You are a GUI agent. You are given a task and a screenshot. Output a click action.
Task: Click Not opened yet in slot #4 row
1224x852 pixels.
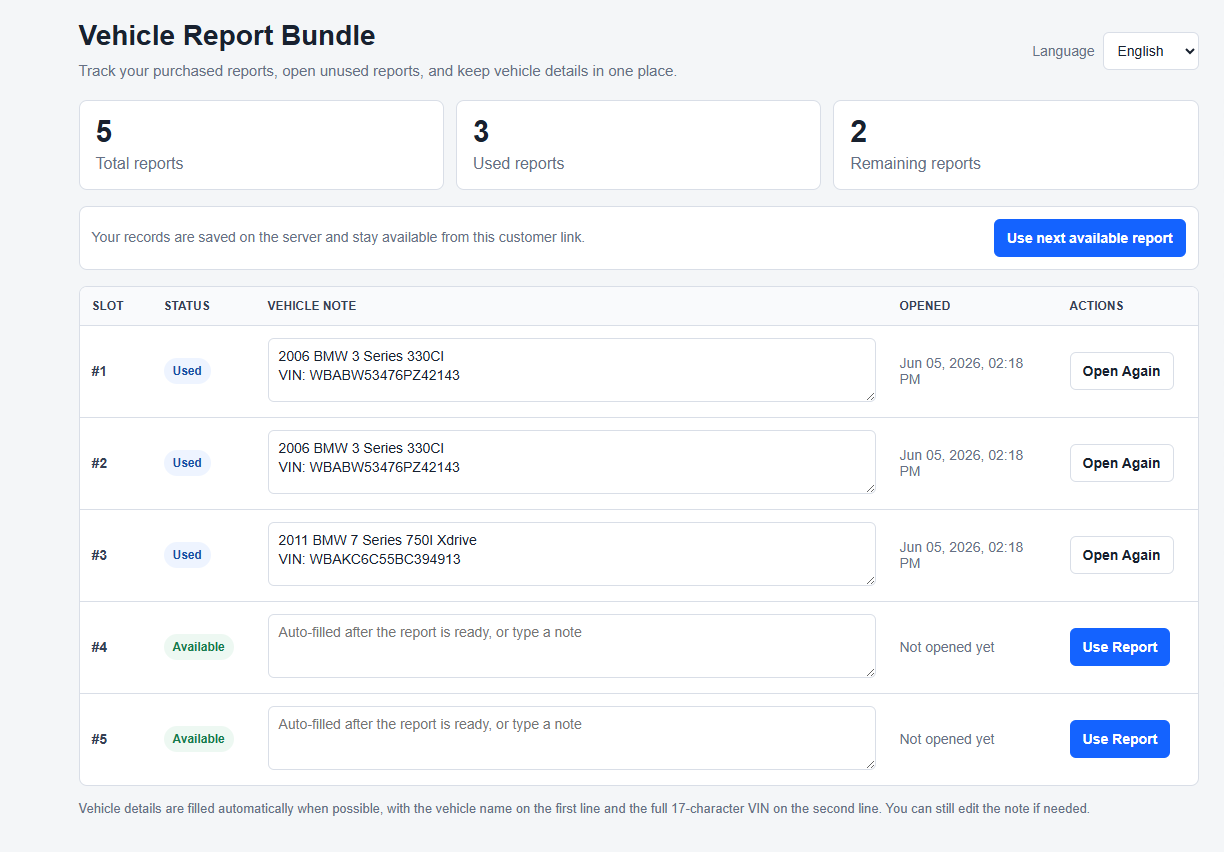tap(947, 647)
